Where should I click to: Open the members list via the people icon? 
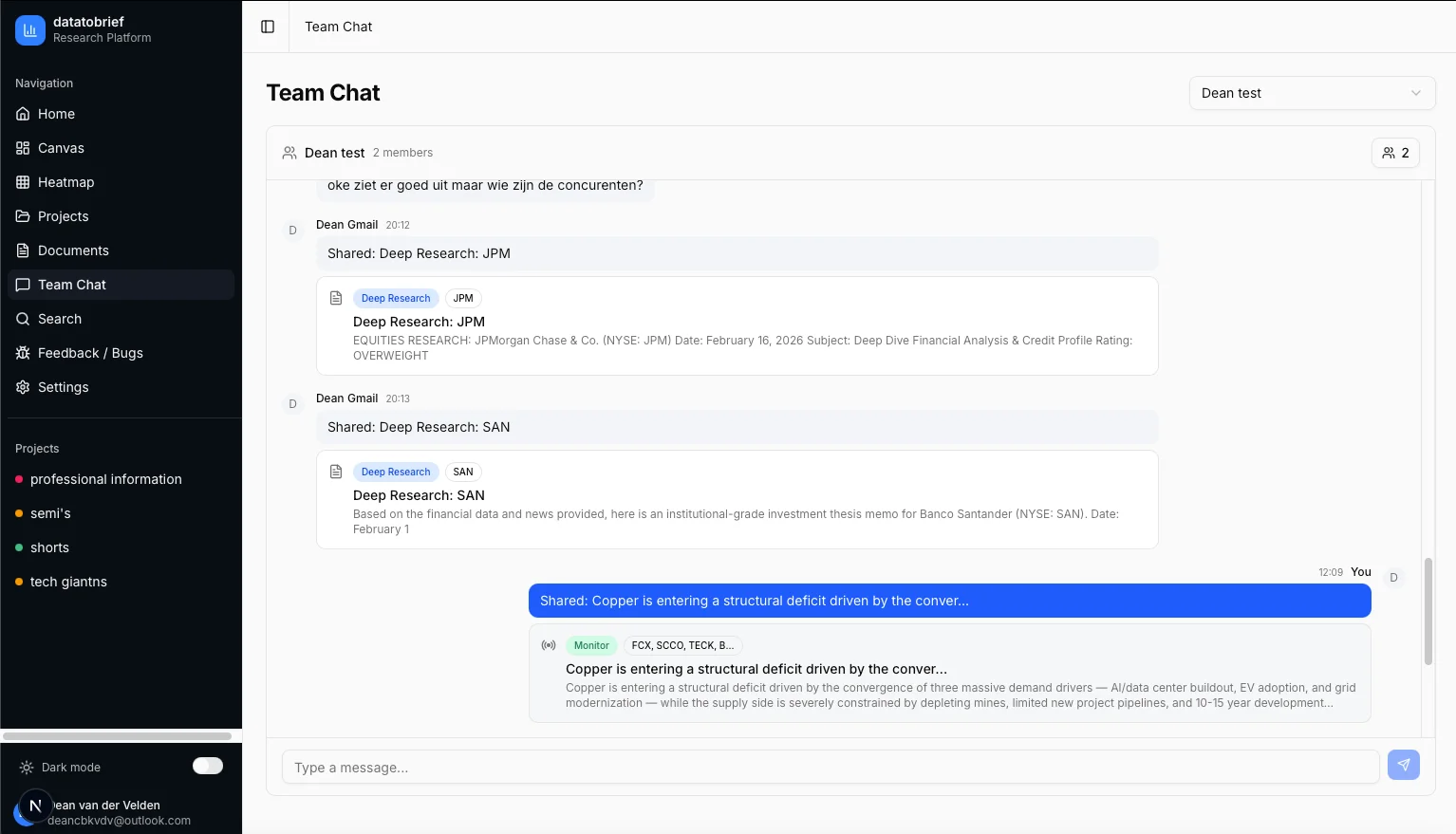(x=1395, y=152)
